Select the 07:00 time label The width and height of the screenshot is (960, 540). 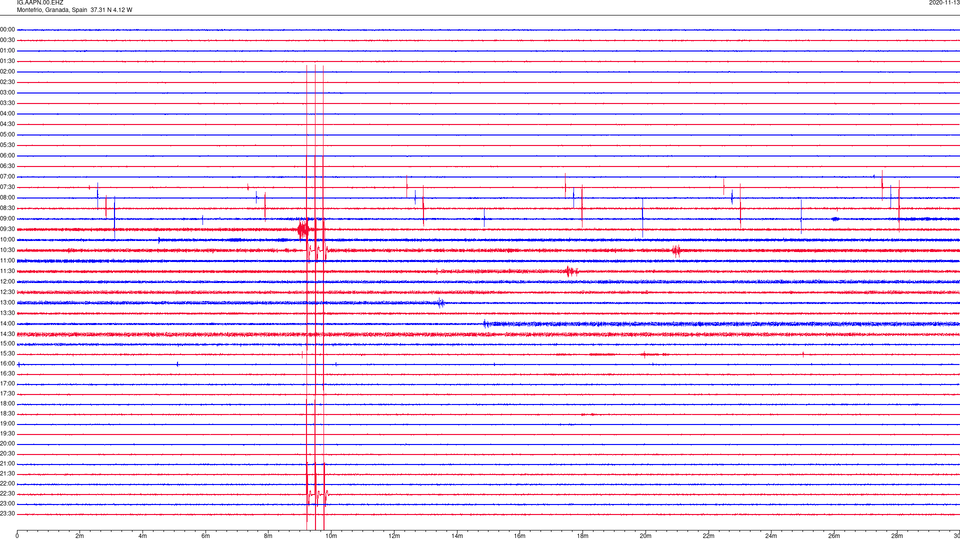(7, 176)
